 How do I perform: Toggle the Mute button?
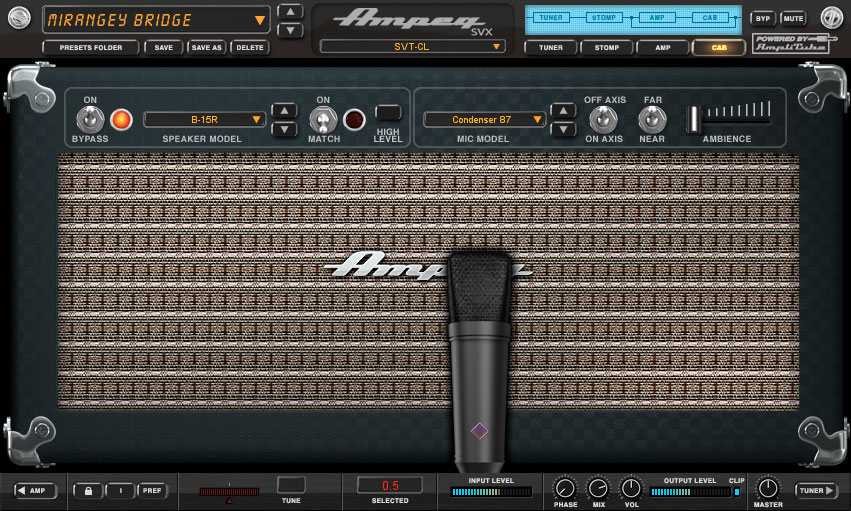[x=793, y=18]
